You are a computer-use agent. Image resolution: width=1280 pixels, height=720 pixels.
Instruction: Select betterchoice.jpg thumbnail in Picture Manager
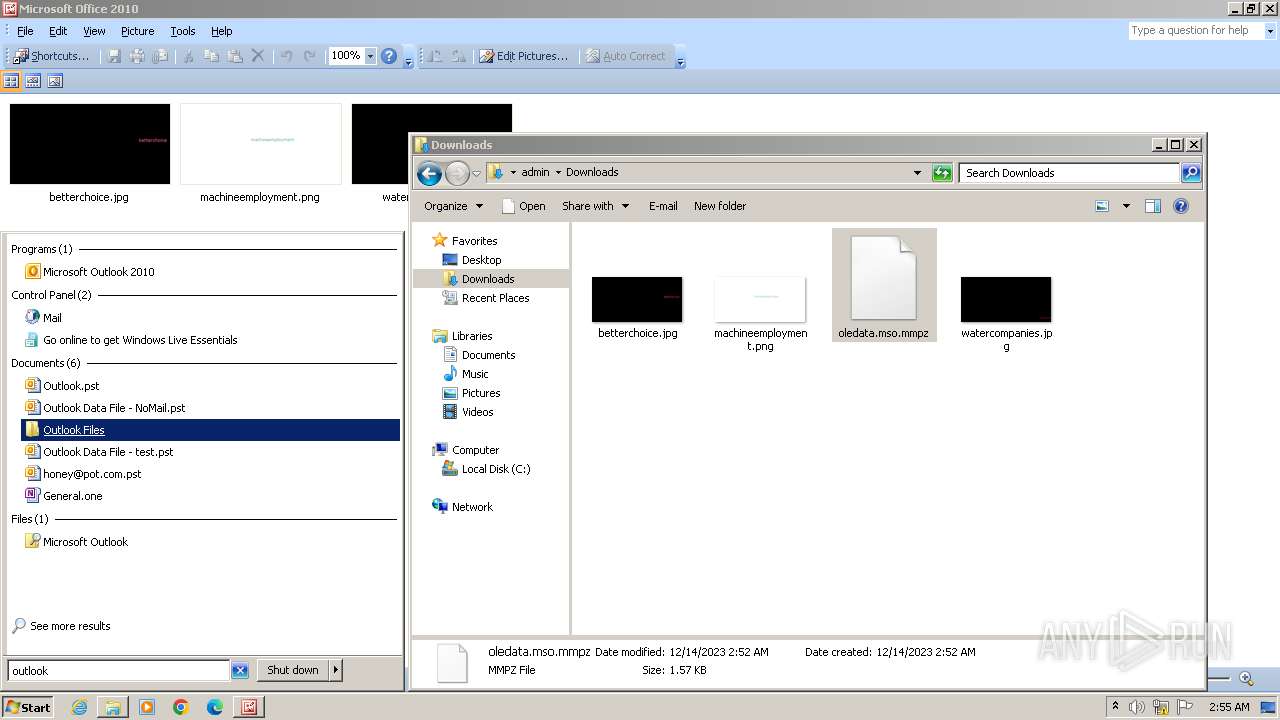(x=89, y=143)
